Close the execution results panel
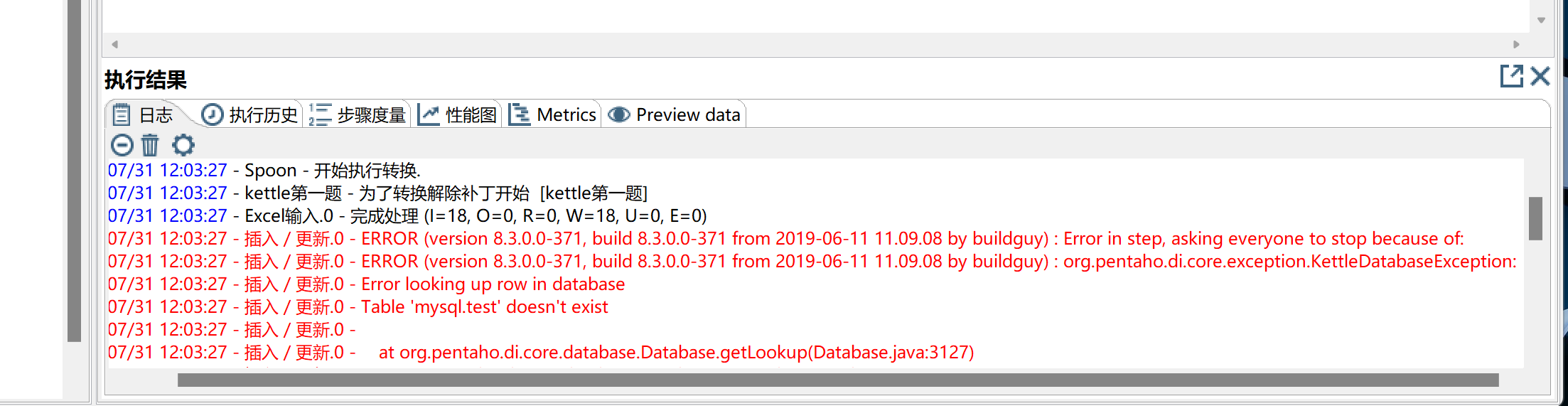 click(1540, 76)
